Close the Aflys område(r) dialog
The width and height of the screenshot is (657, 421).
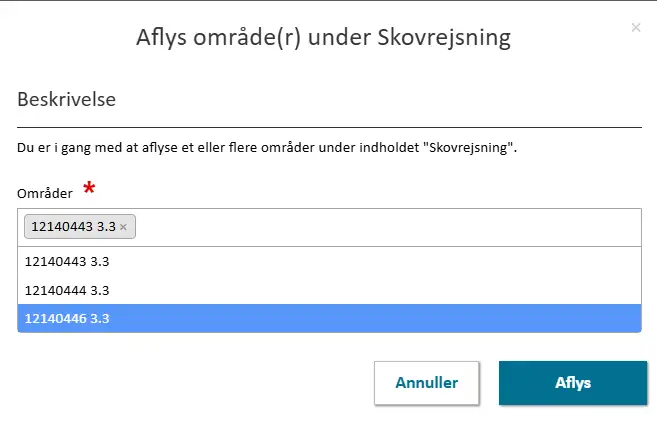pos(635,28)
